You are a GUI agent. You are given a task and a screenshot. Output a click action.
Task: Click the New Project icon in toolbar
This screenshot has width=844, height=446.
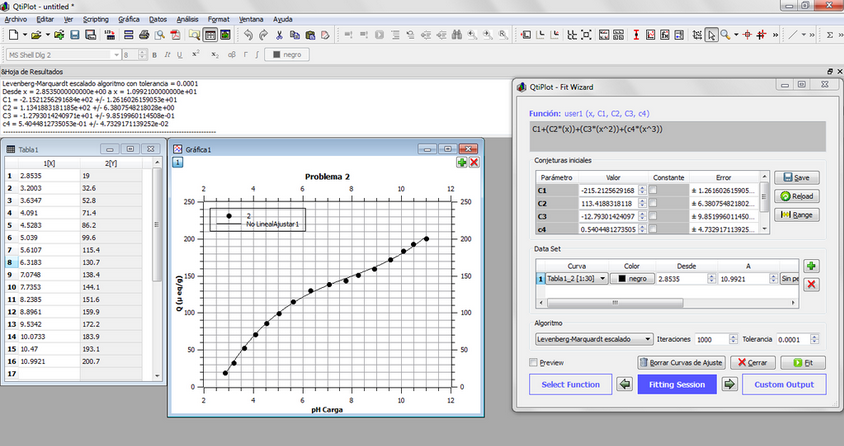[x=13, y=35]
